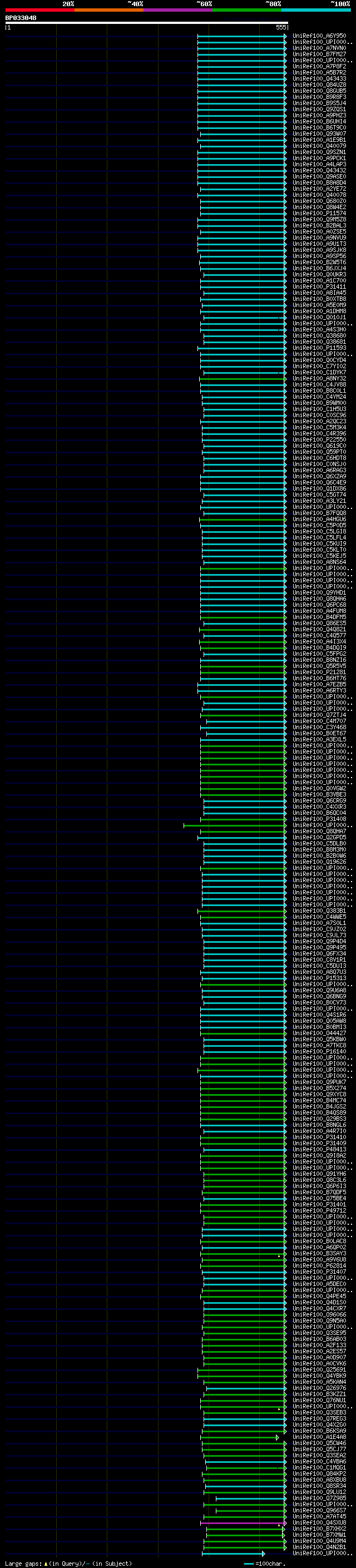The height and width of the screenshot is (1568, 356).
Task: Open hit UniRef100_A6Y950
Action: [x=319, y=36]
